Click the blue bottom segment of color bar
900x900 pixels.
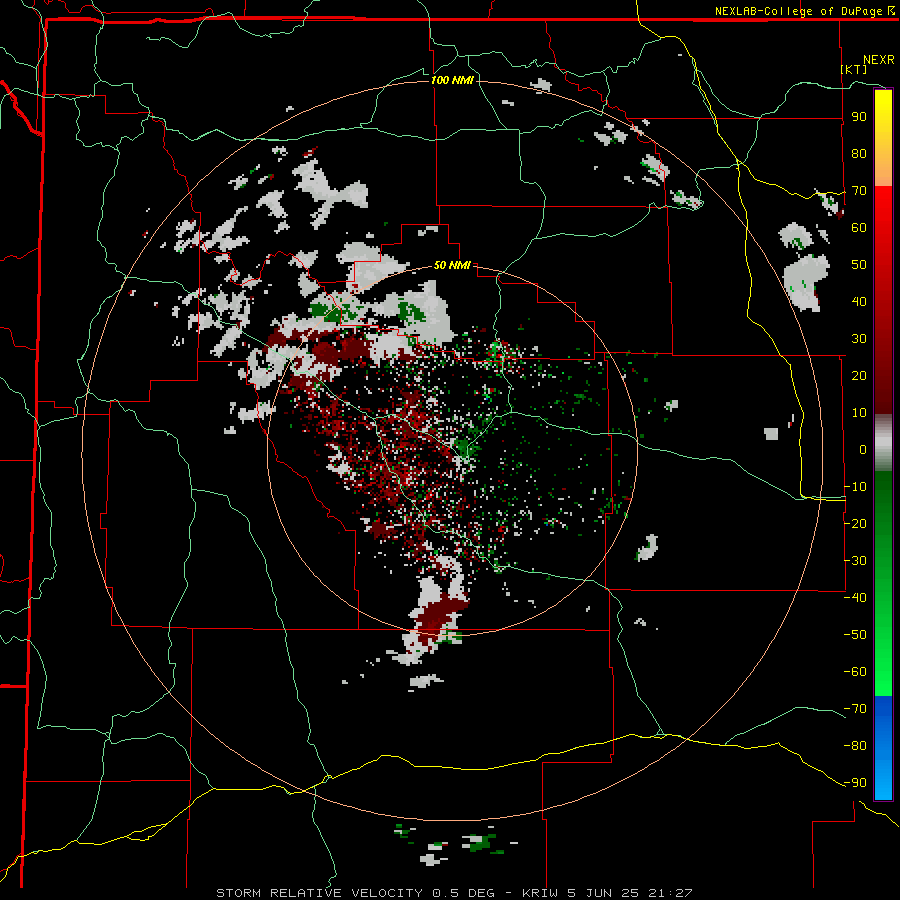pos(883,748)
